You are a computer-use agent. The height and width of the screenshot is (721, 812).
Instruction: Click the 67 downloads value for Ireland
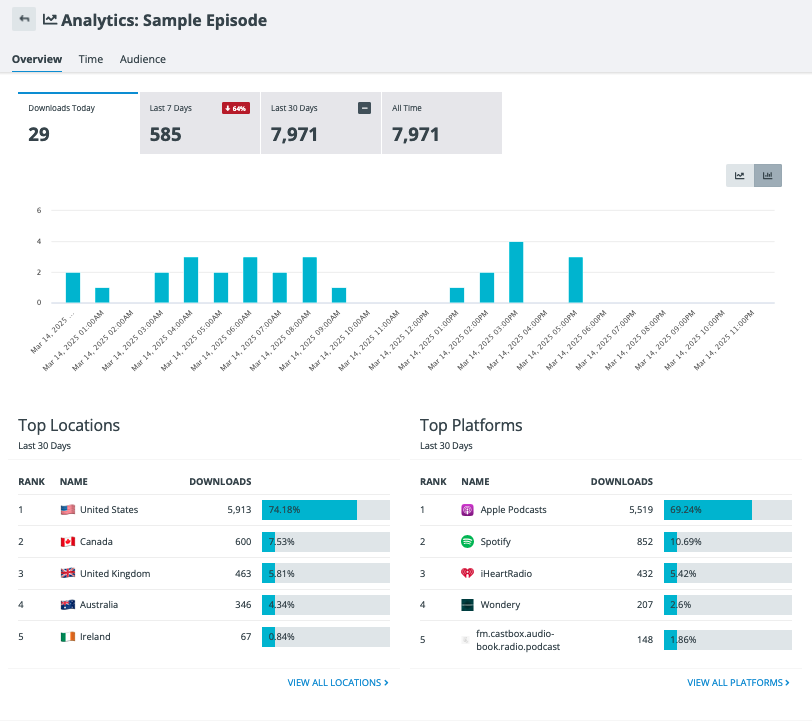(246, 637)
